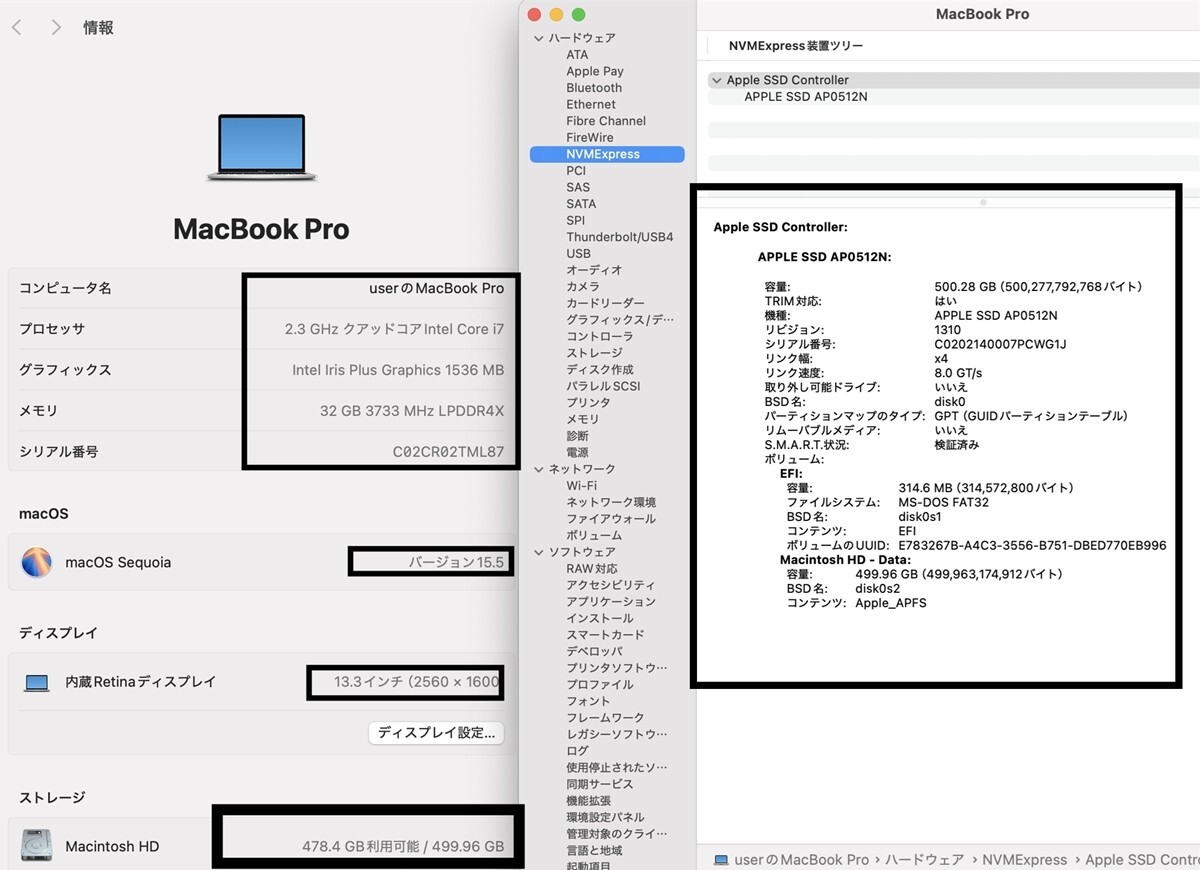Select NVMExpress in sidebar

click(607, 154)
